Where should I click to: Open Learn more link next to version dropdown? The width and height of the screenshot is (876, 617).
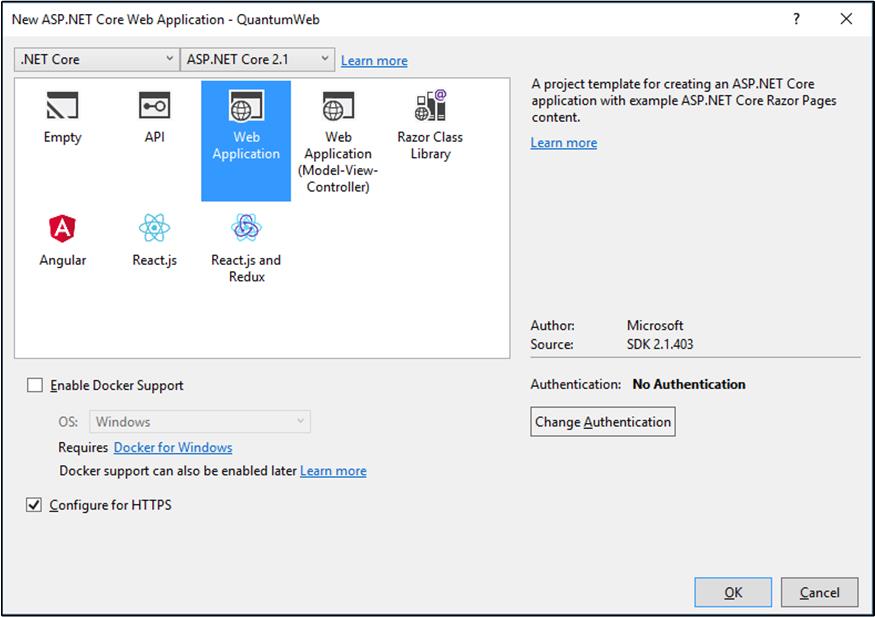374,60
